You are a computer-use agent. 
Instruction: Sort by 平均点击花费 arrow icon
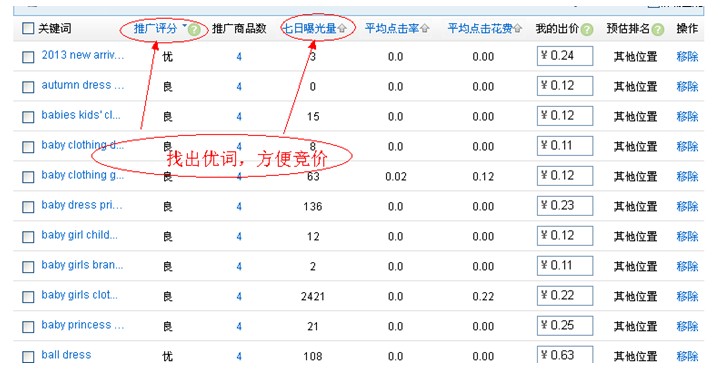[517, 28]
